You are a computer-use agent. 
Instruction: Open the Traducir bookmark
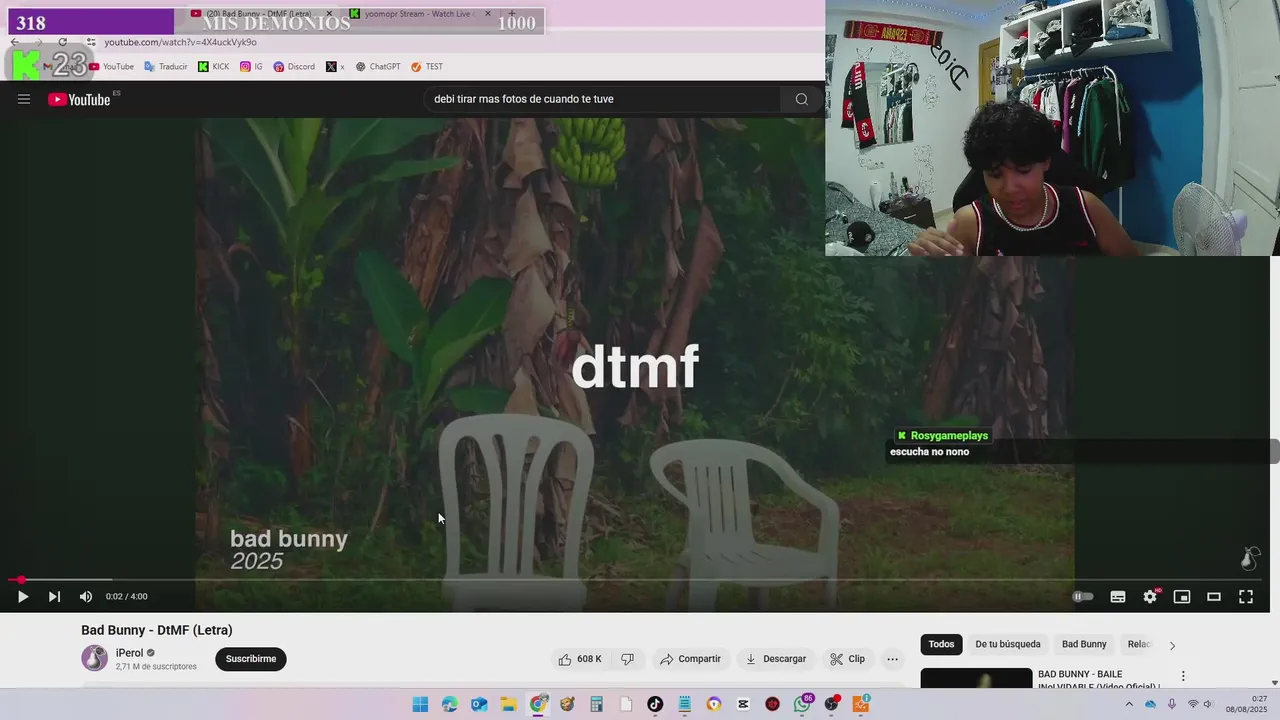click(x=166, y=67)
